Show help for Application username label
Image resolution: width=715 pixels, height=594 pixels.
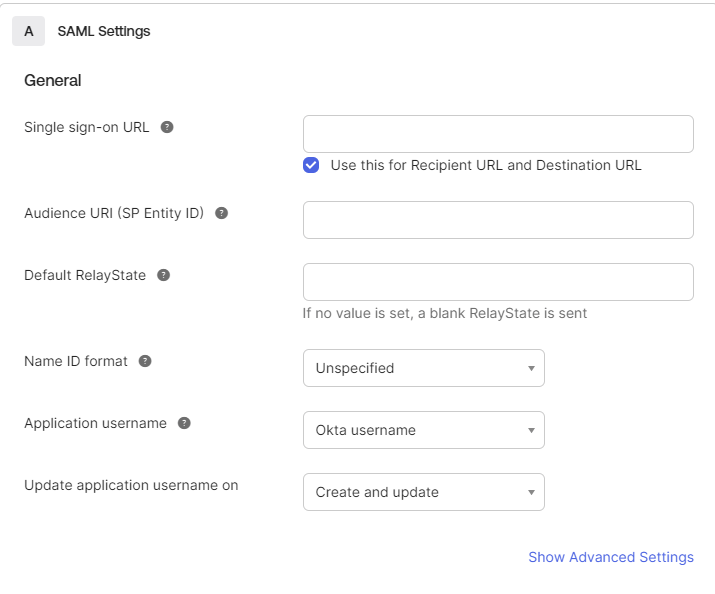click(184, 423)
